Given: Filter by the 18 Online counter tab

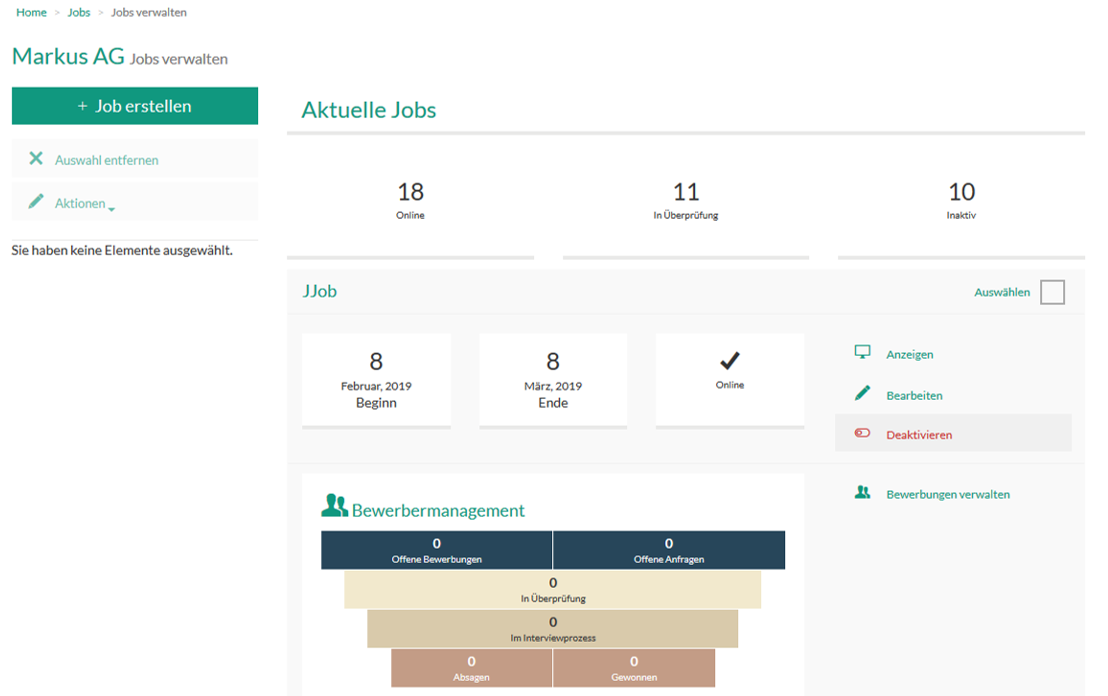Looking at the screenshot, I should pos(411,200).
